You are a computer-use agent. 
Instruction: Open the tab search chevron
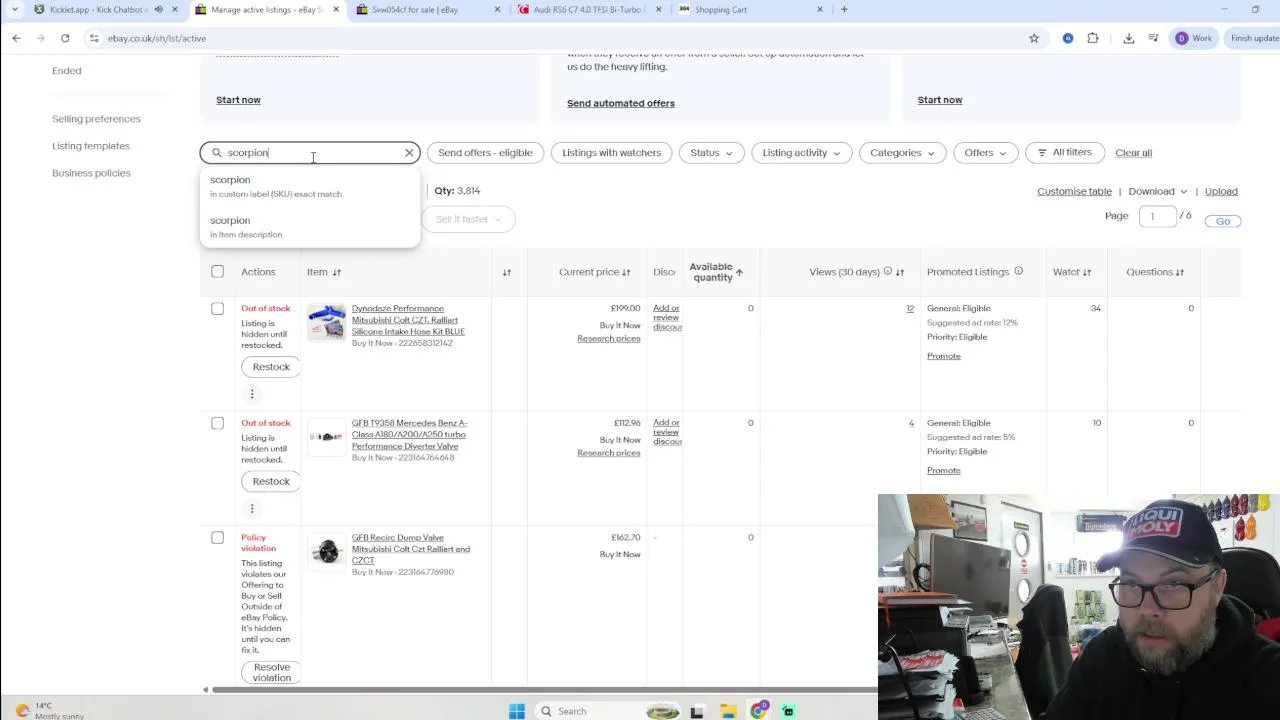pos(14,10)
